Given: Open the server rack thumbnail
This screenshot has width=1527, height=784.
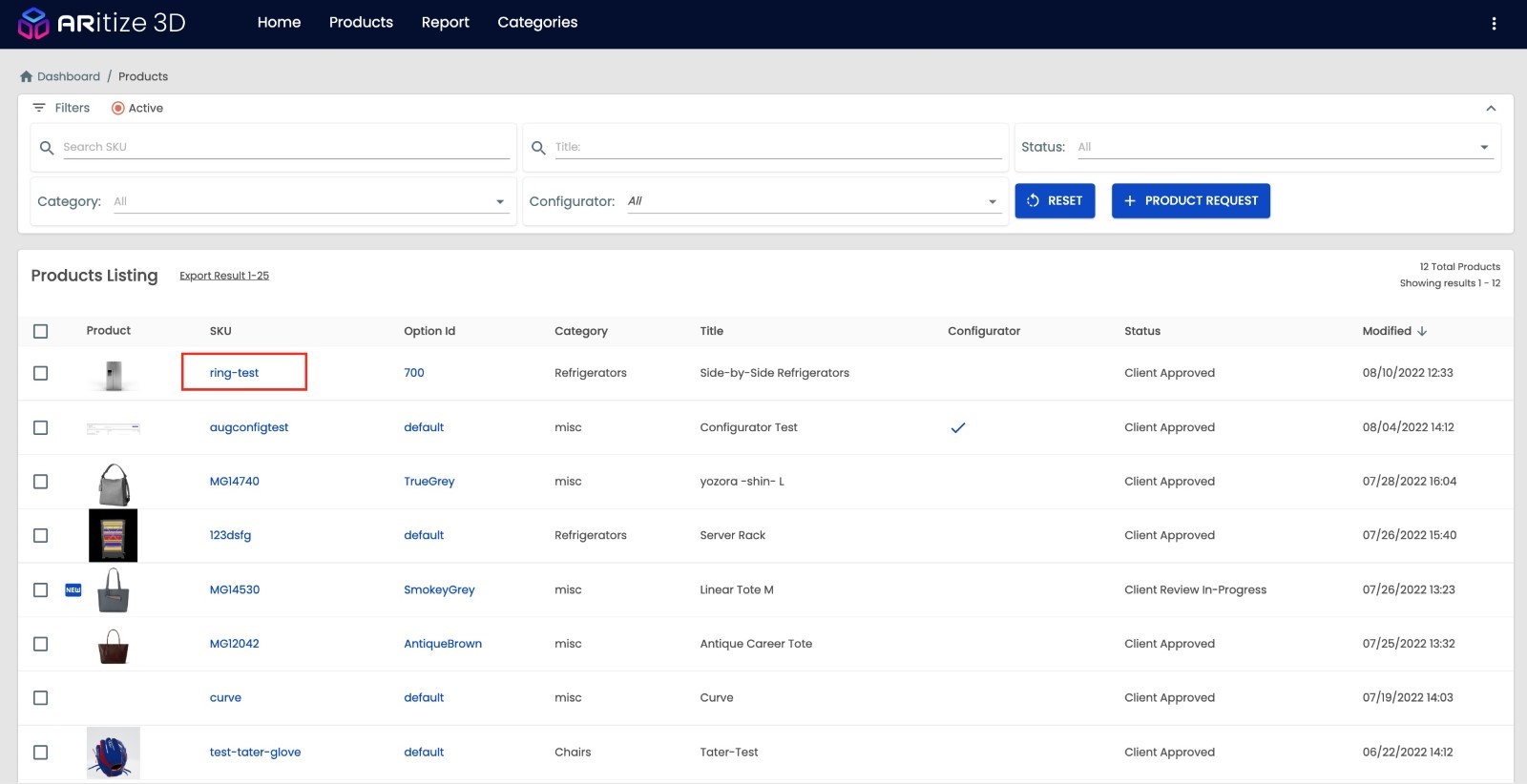Looking at the screenshot, I should [114, 535].
